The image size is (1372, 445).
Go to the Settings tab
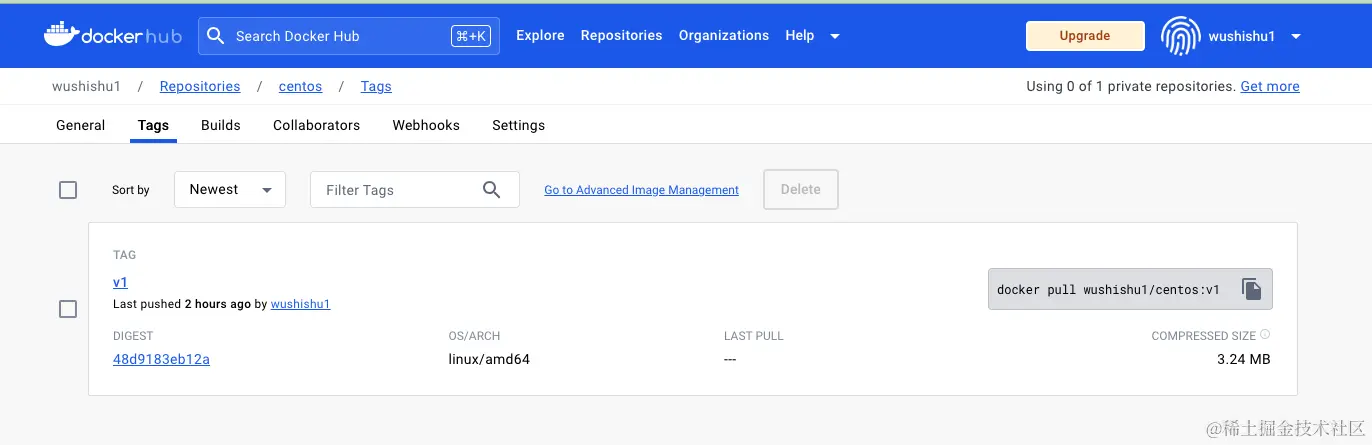518,125
